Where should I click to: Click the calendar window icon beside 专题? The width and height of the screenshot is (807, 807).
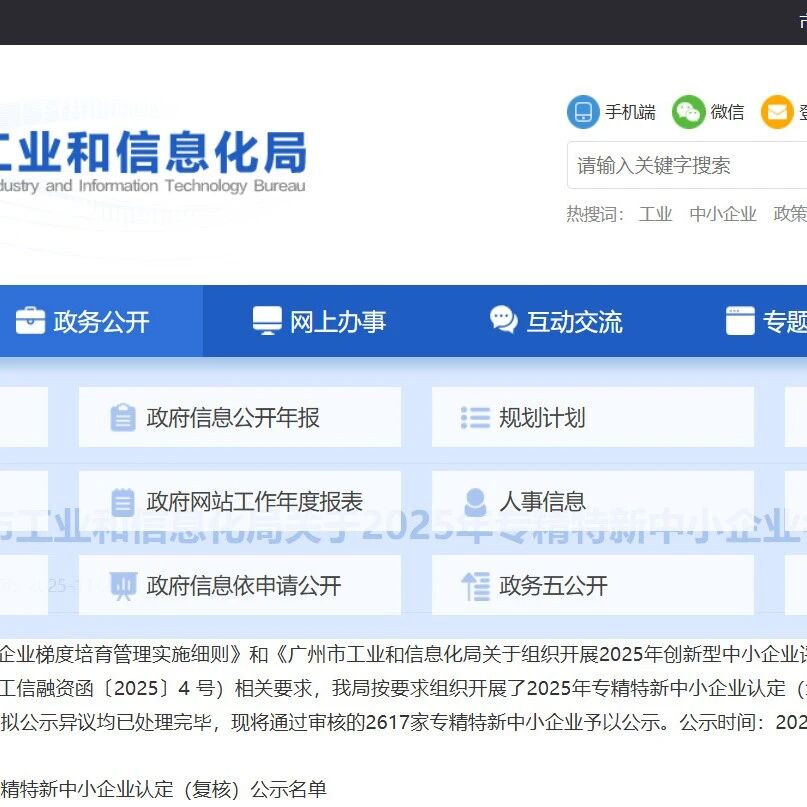click(740, 321)
